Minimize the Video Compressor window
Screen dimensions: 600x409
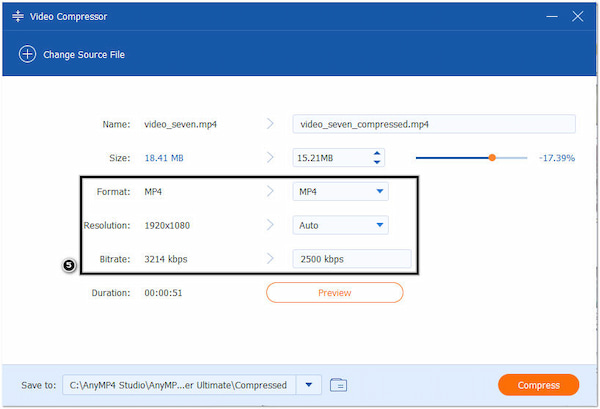[552, 17]
